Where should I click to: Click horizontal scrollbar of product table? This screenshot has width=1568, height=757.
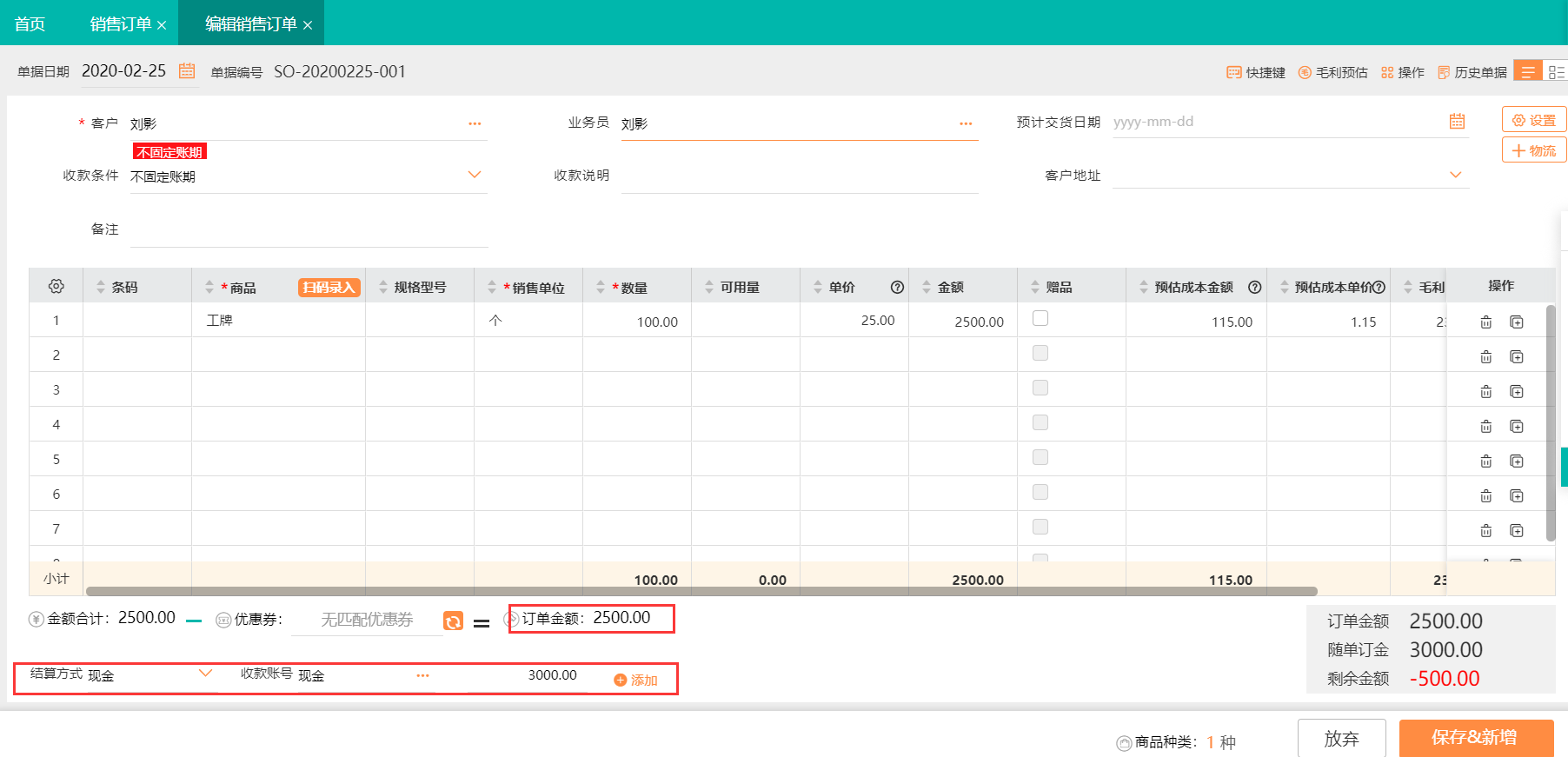coord(701,591)
